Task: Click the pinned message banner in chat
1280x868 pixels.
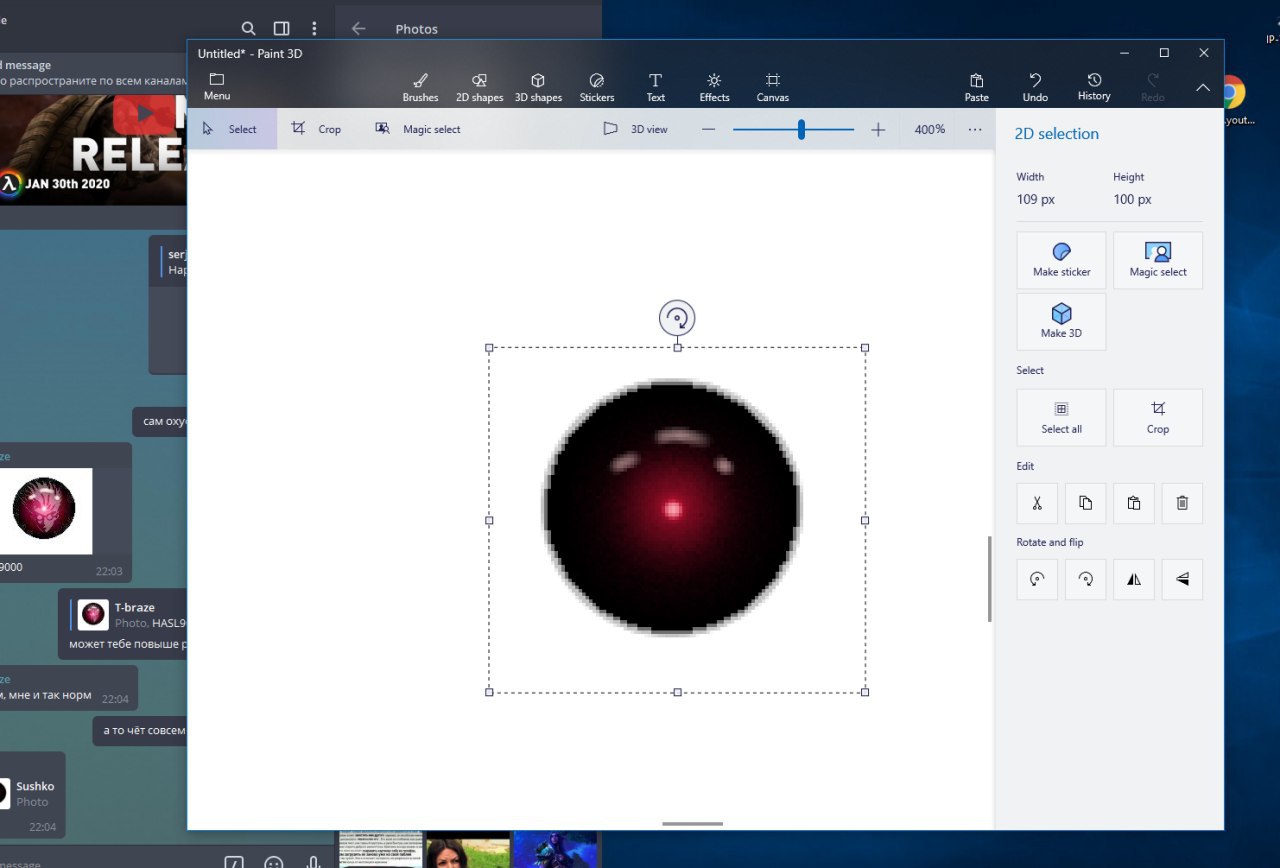Action: tap(94, 73)
